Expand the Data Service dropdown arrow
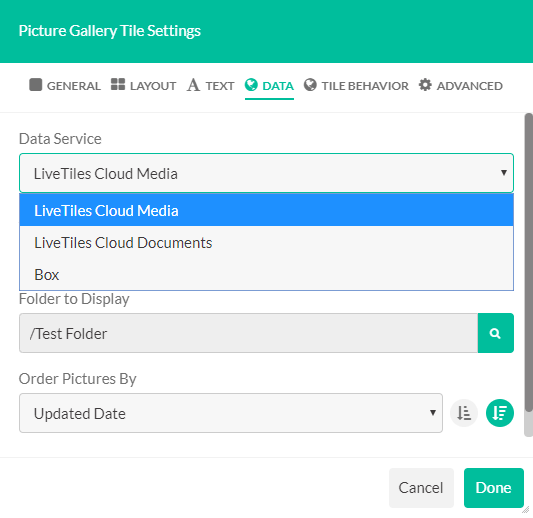This screenshot has width=533, height=518. tap(504, 173)
